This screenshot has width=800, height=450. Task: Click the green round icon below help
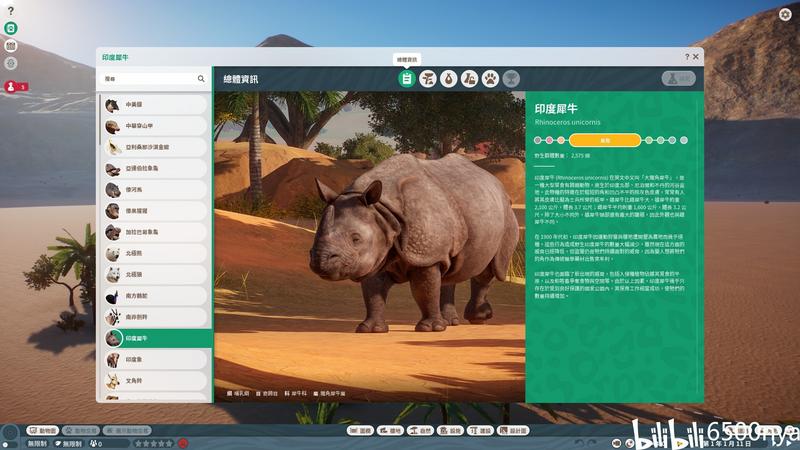tap(11, 28)
